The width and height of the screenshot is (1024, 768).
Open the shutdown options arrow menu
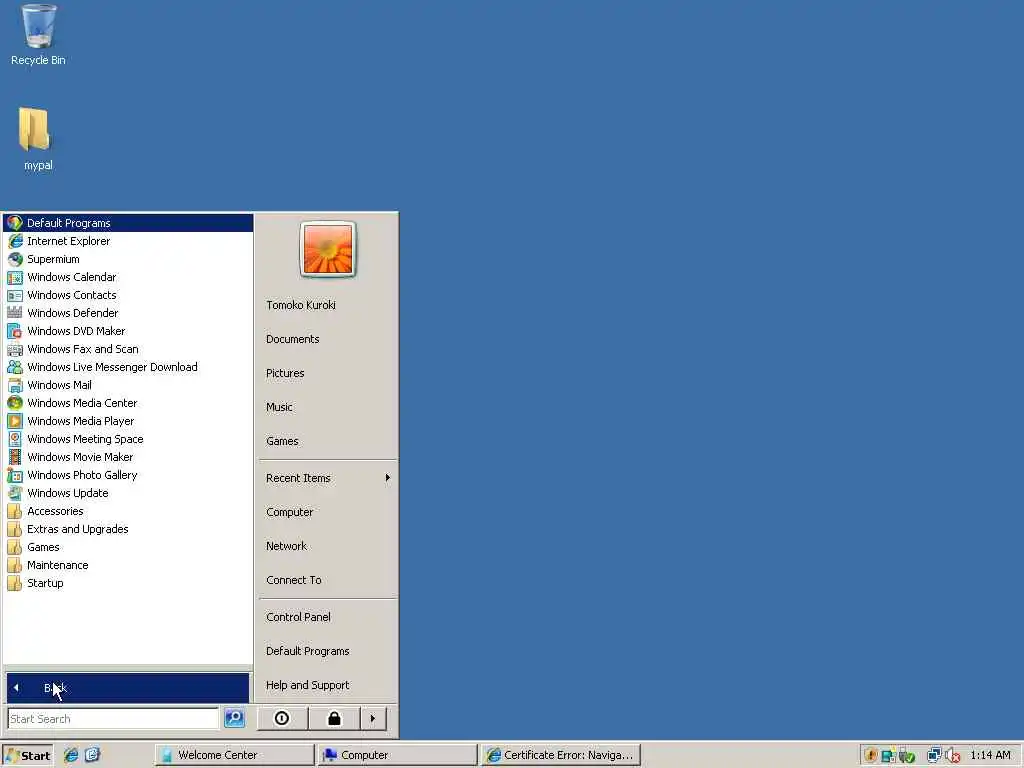(x=373, y=718)
